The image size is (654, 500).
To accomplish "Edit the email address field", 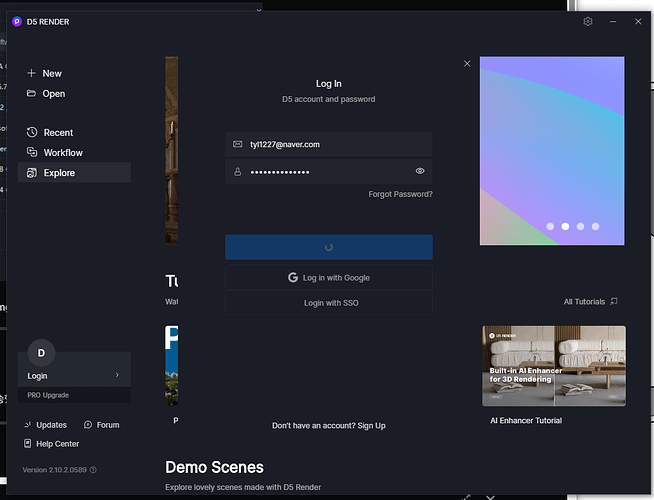I will pos(329,144).
